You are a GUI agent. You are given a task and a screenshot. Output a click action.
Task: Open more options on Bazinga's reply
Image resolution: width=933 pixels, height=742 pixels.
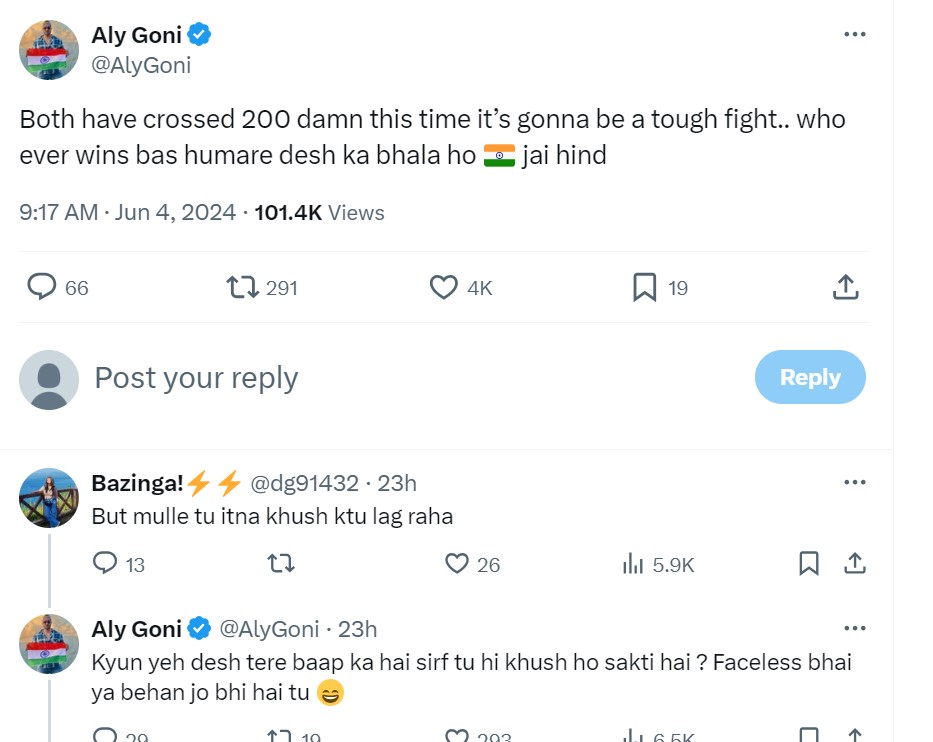coord(854,483)
